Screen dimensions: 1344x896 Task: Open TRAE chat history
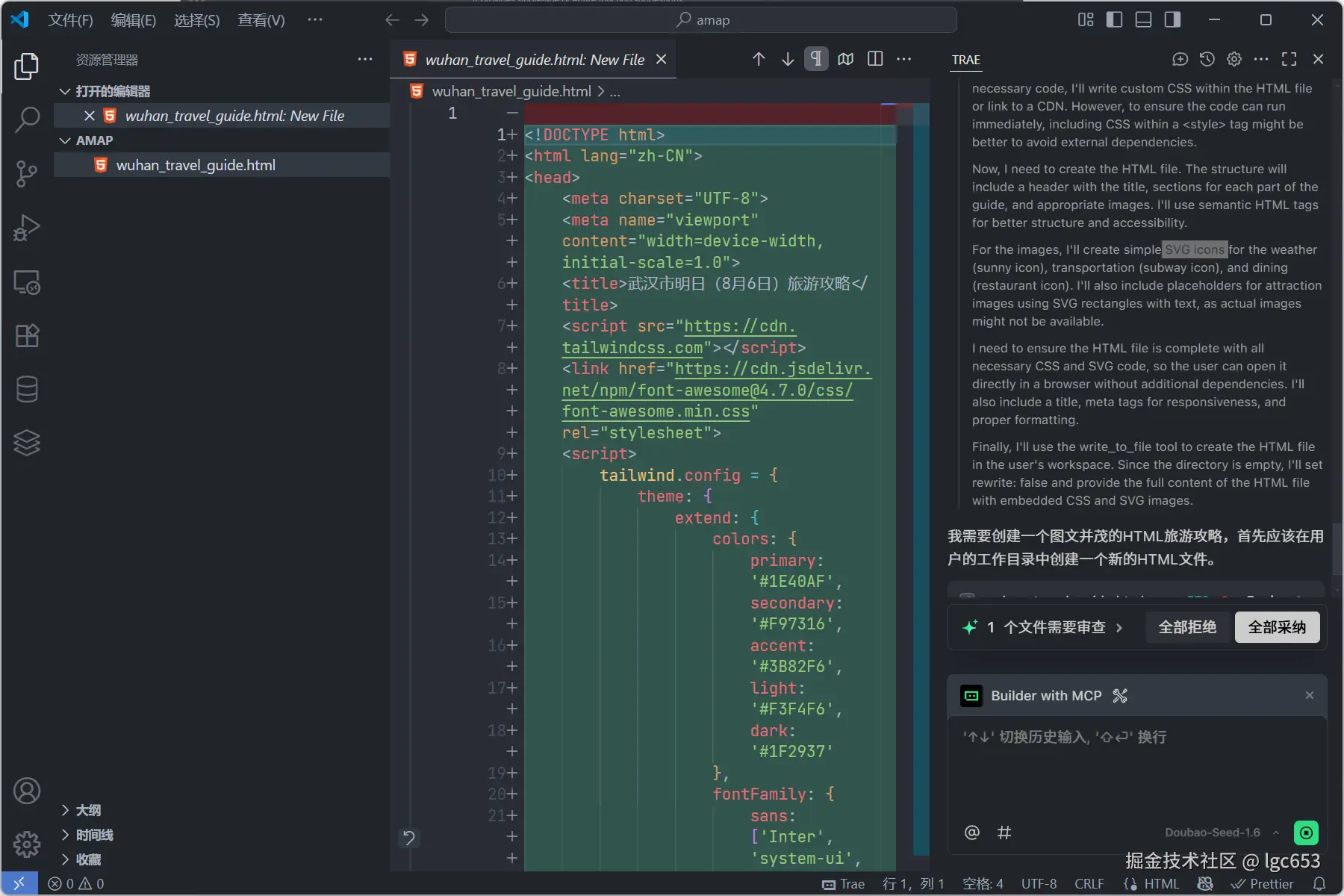point(1207,59)
